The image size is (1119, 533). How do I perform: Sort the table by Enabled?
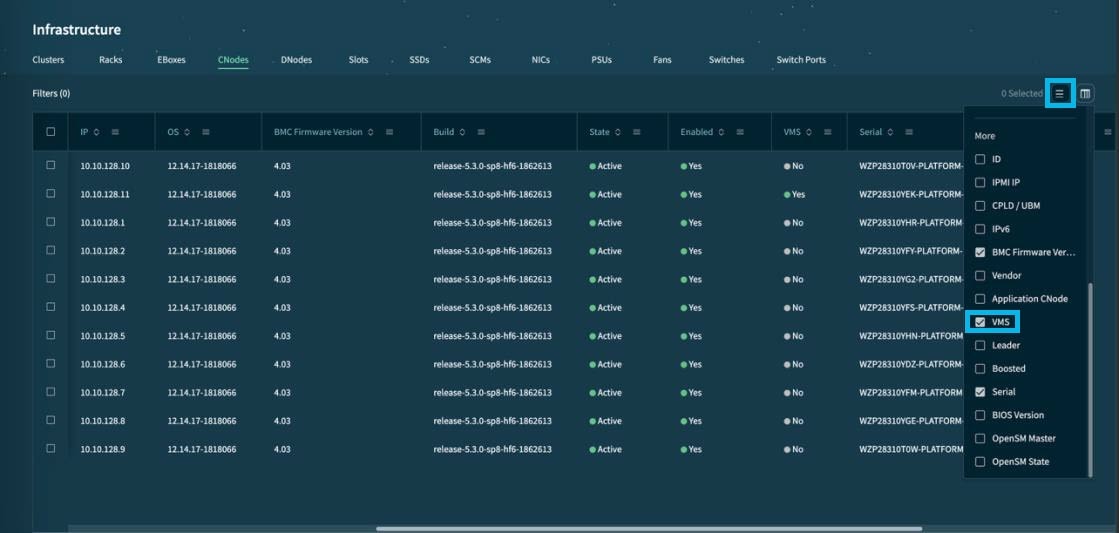click(x=721, y=132)
